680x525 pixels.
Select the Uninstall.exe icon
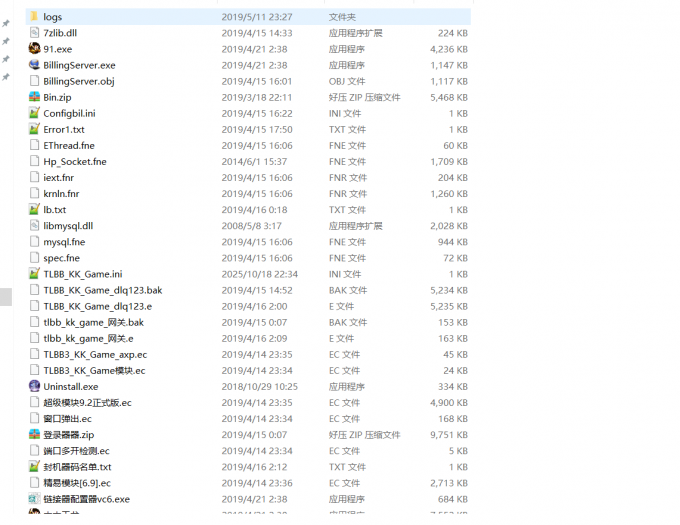[x=34, y=386]
